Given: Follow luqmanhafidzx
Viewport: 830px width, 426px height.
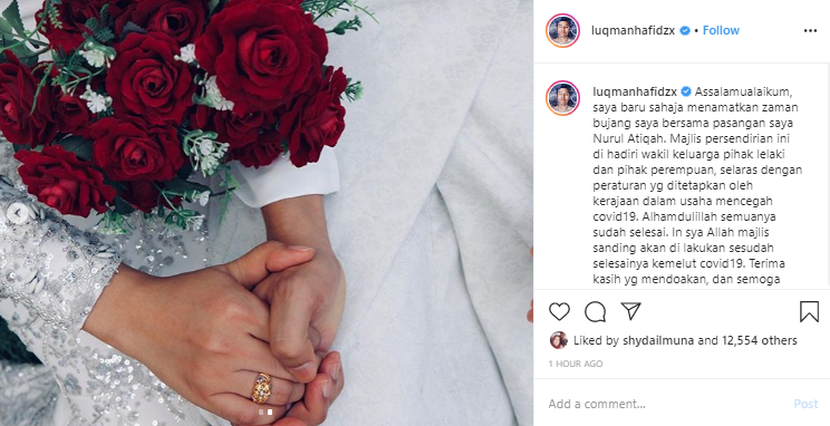Looking at the screenshot, I should pos(721,31).
